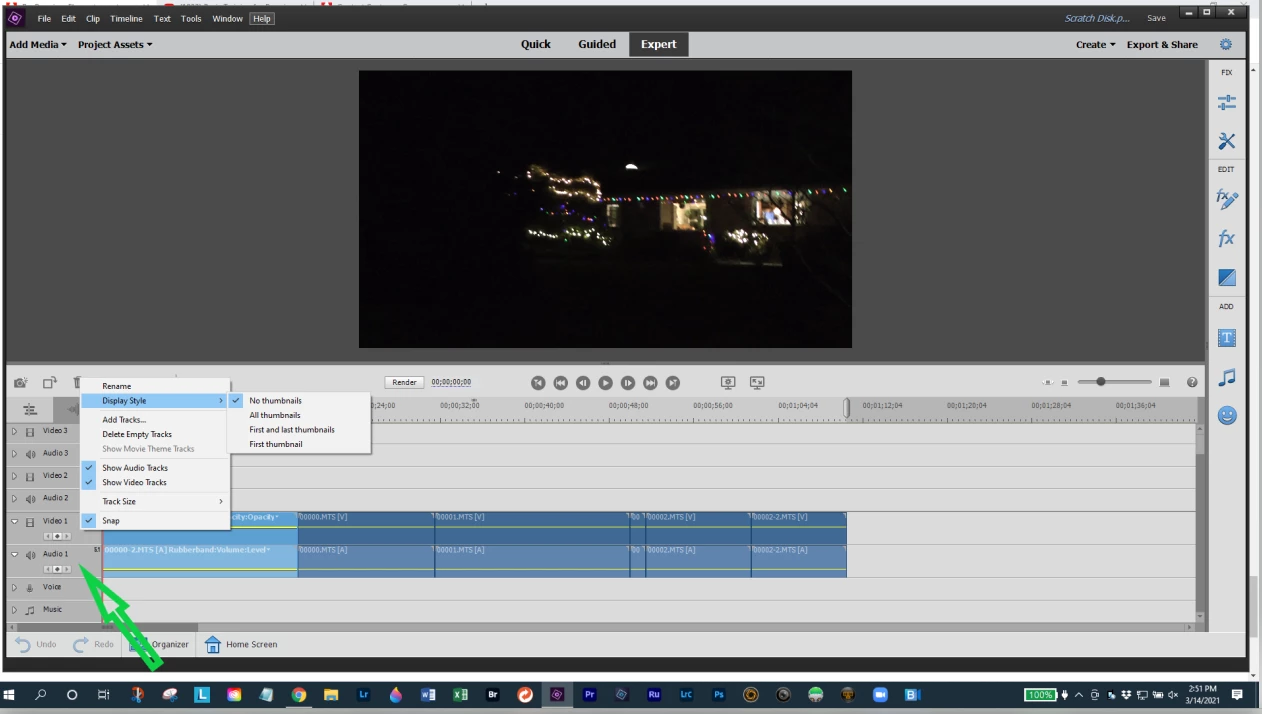Open the Tools panel wrench icon
1262x714 pixels.
tap(1227, 141)
